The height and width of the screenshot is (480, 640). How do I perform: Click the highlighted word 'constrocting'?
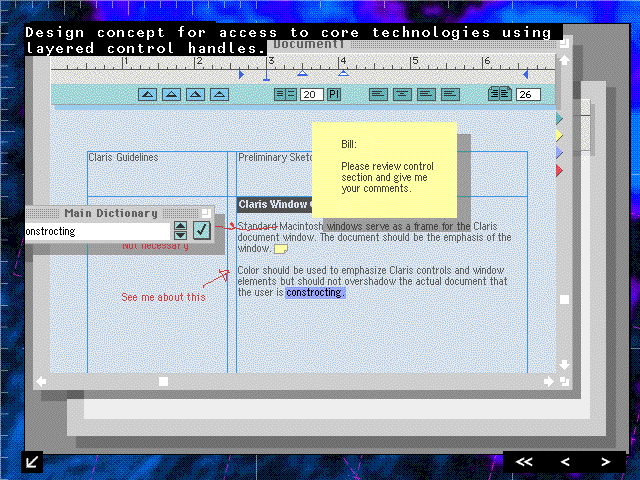click(315, 292)
